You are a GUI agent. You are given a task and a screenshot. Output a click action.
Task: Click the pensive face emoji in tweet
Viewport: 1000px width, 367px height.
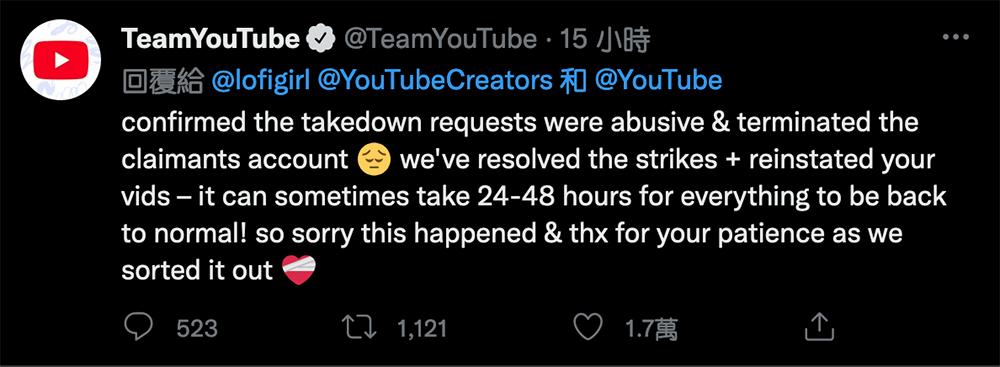374,160
